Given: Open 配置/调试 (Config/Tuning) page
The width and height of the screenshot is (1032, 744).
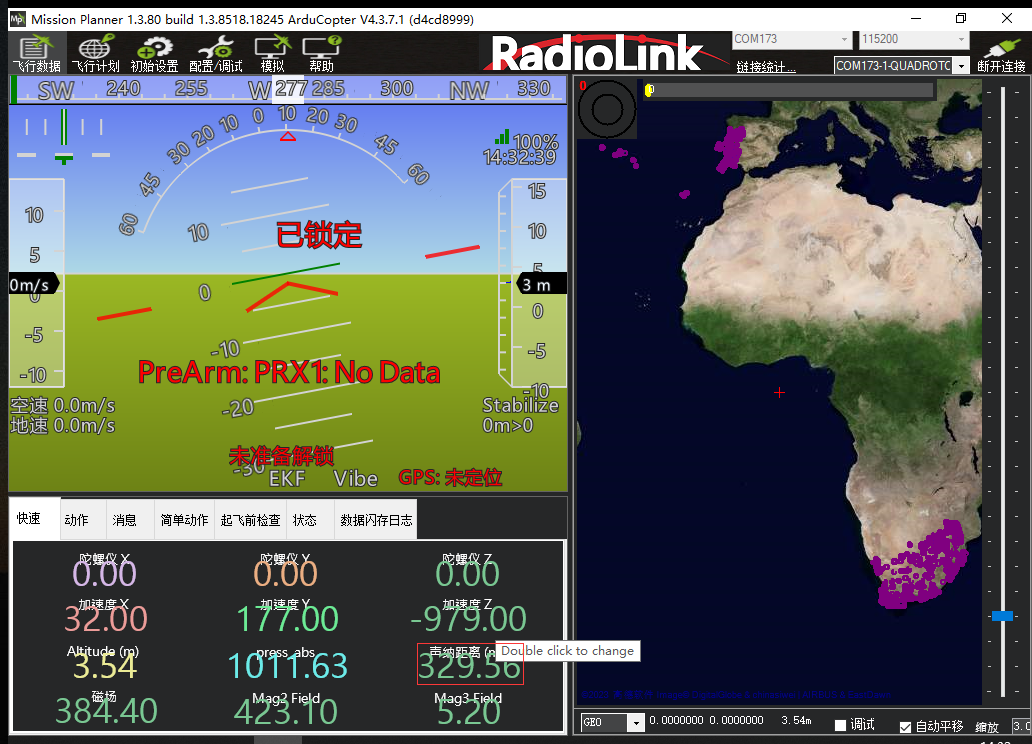Looking at the screenshot, I should pos(215,52).
